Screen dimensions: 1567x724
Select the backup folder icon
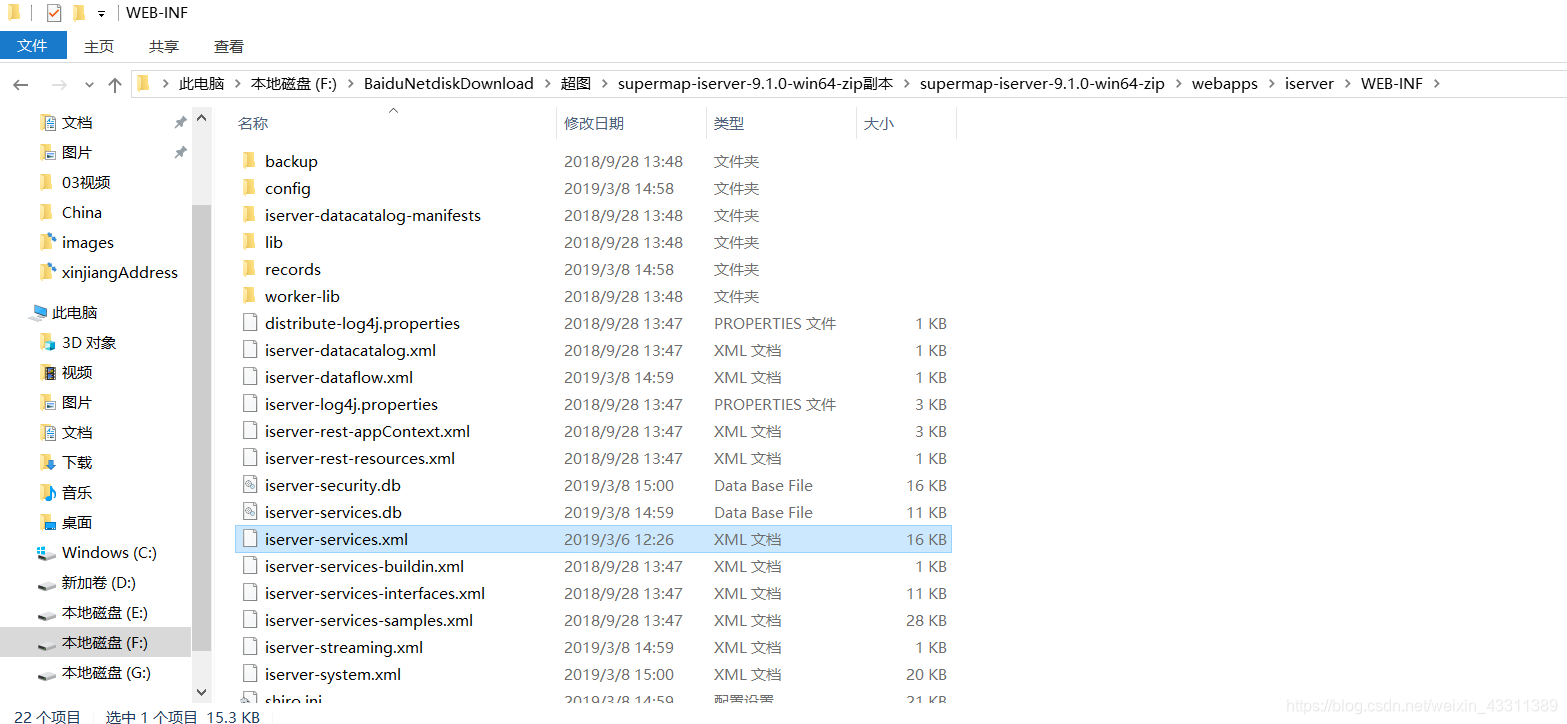pyautogui.click(x=250, y=161)
